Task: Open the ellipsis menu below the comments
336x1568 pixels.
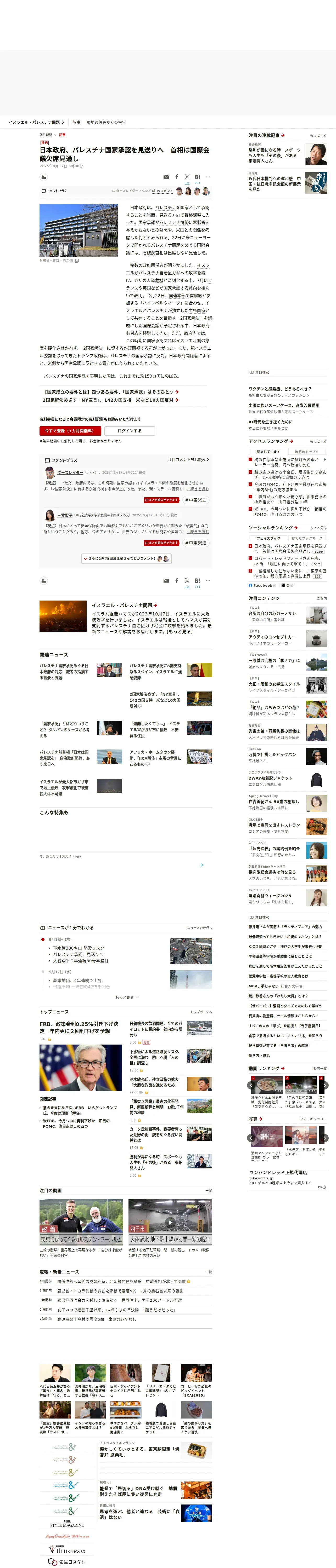Action: [x=208, y=581]
